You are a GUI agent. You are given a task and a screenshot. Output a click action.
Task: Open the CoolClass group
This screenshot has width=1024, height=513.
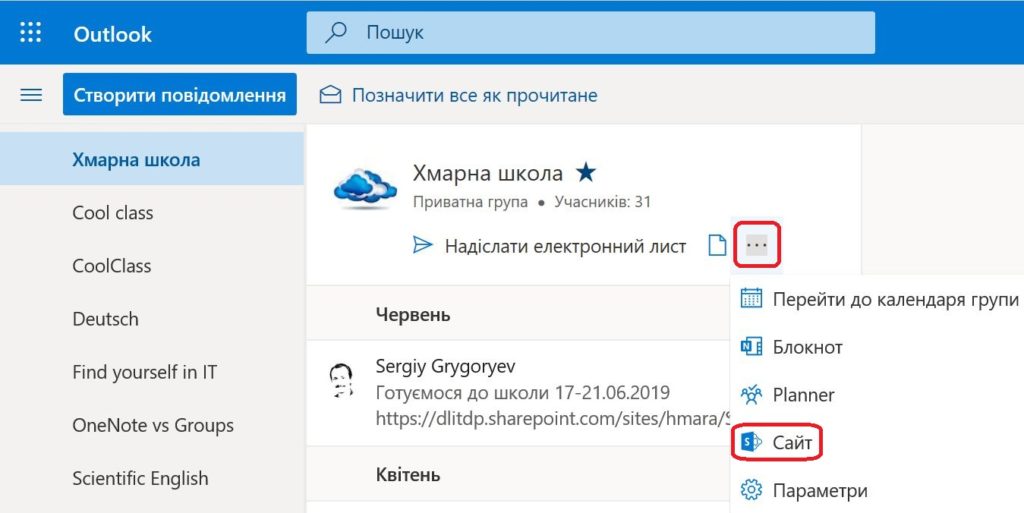coord(152,266)
